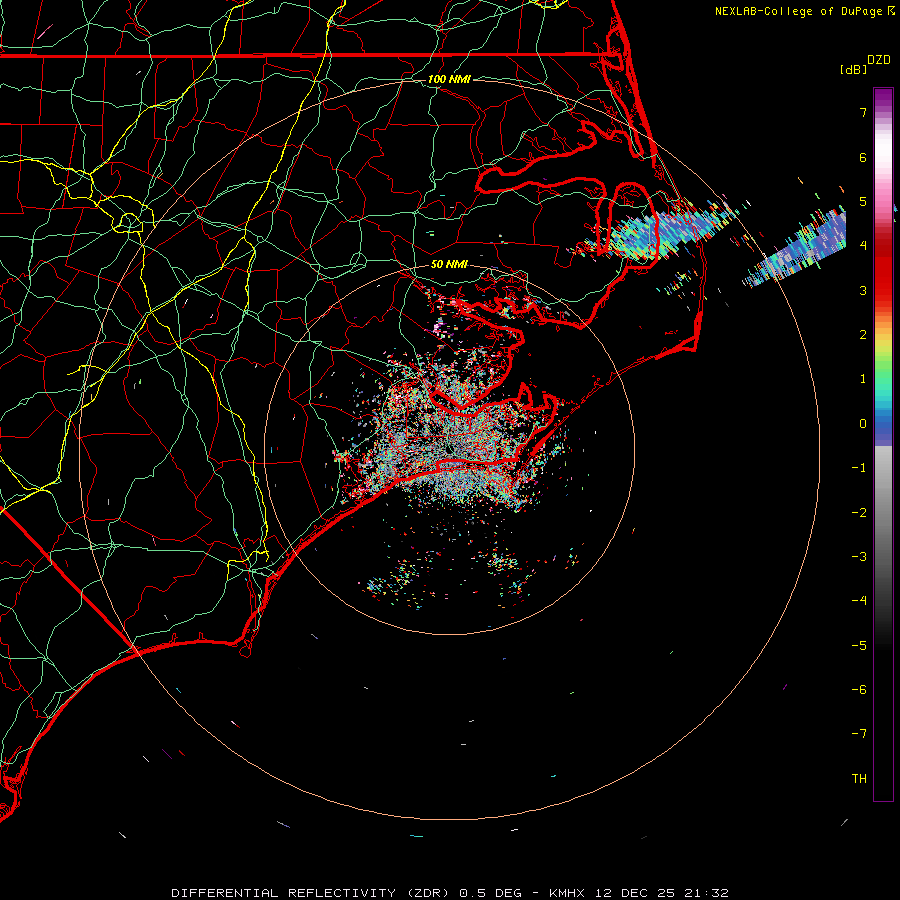The image size is (900, 900).
Task: Click the purple top of the color bar
Action: (883, 98)
